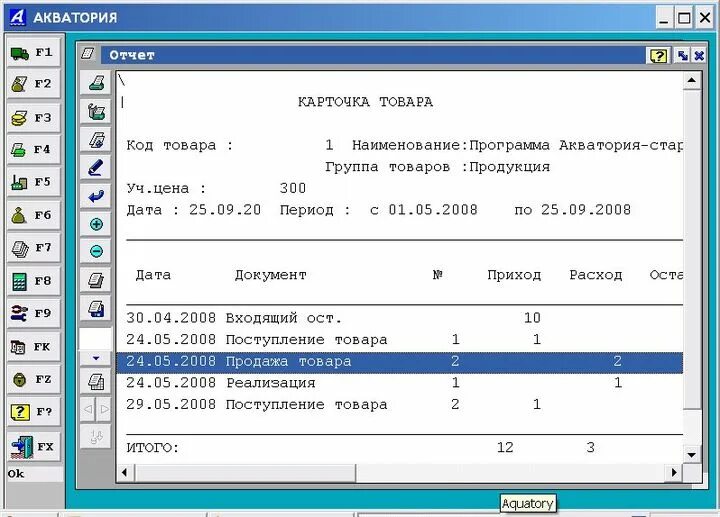The image size is (720, 517).
Task: Click the horizontal scrollbar thumb
Action: coord(245,472)
